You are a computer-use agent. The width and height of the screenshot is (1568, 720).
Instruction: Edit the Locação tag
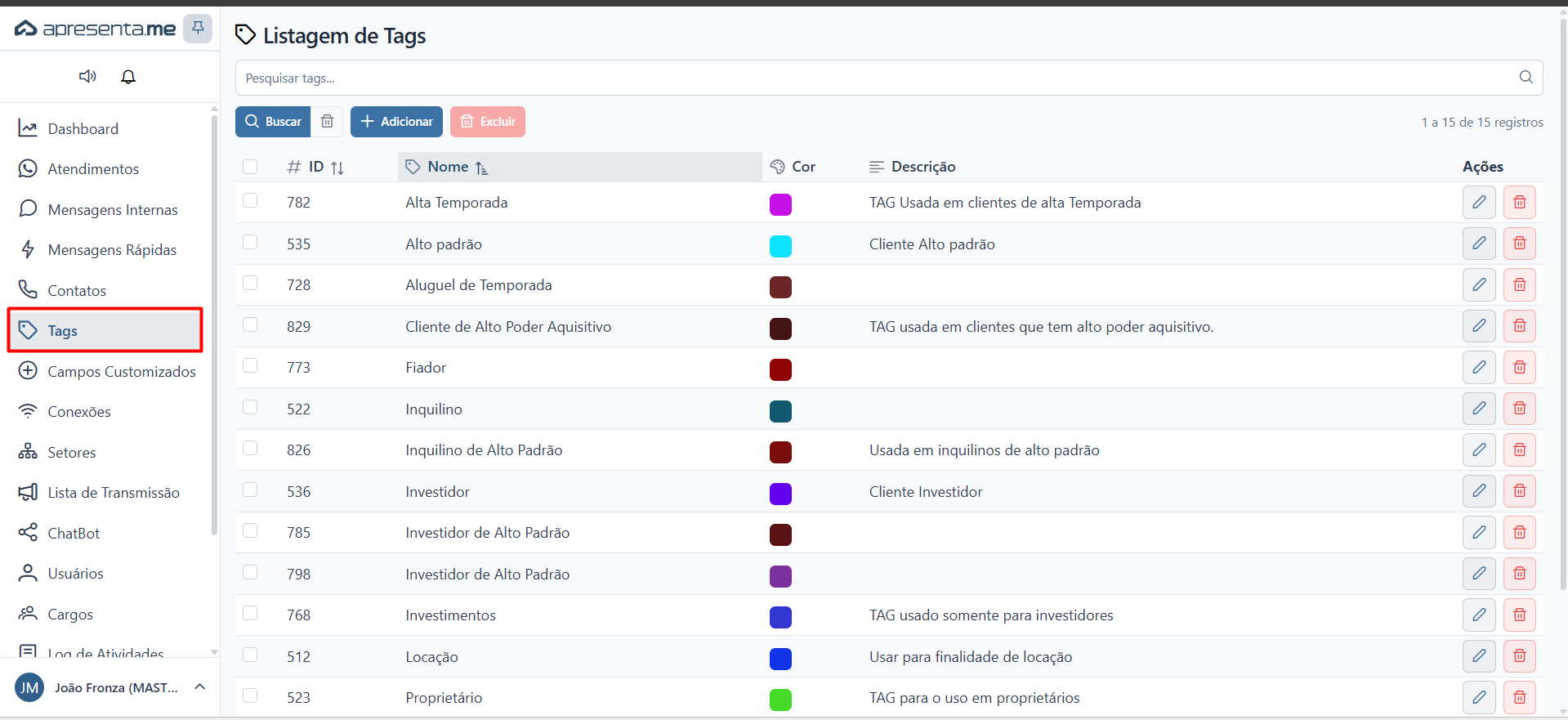pyautogui.click(x=1479, y=656)
